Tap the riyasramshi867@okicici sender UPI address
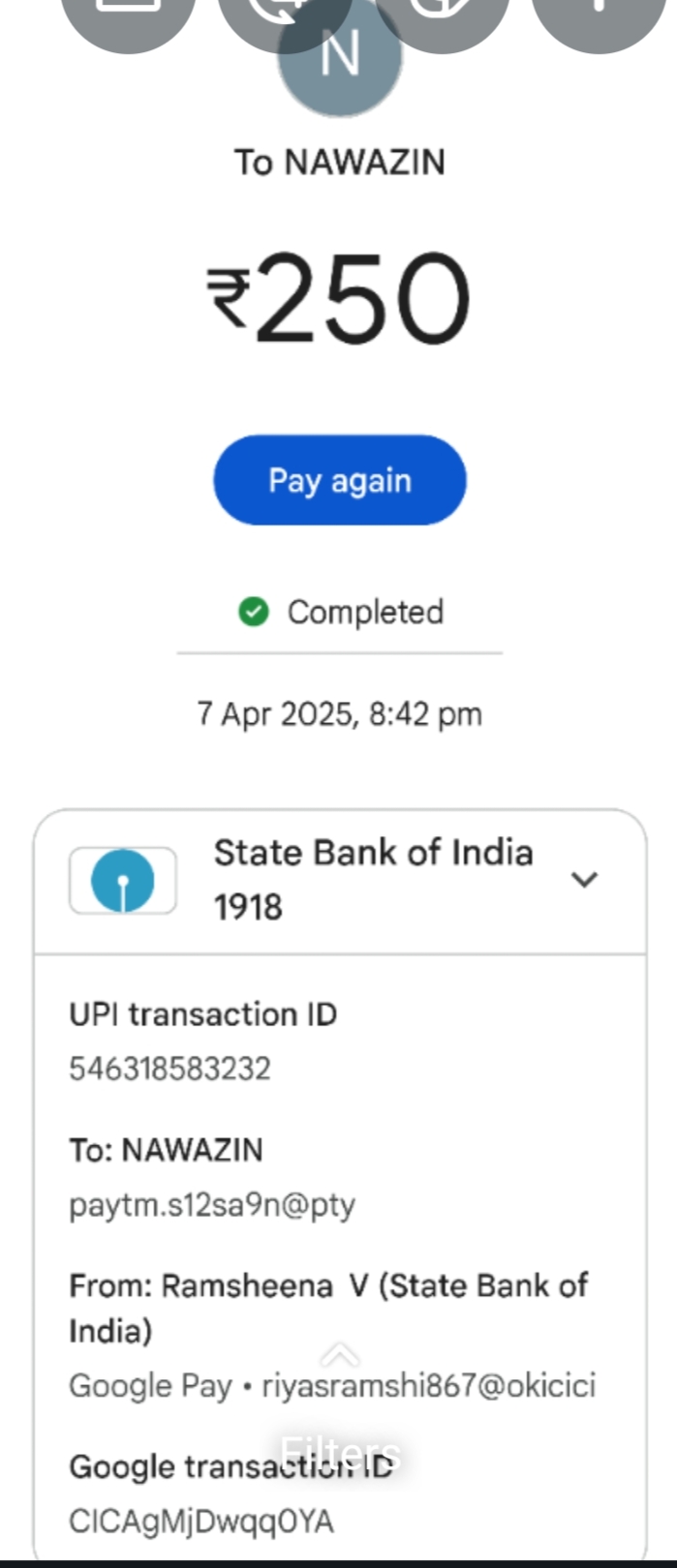 [x=428, y=1385]
